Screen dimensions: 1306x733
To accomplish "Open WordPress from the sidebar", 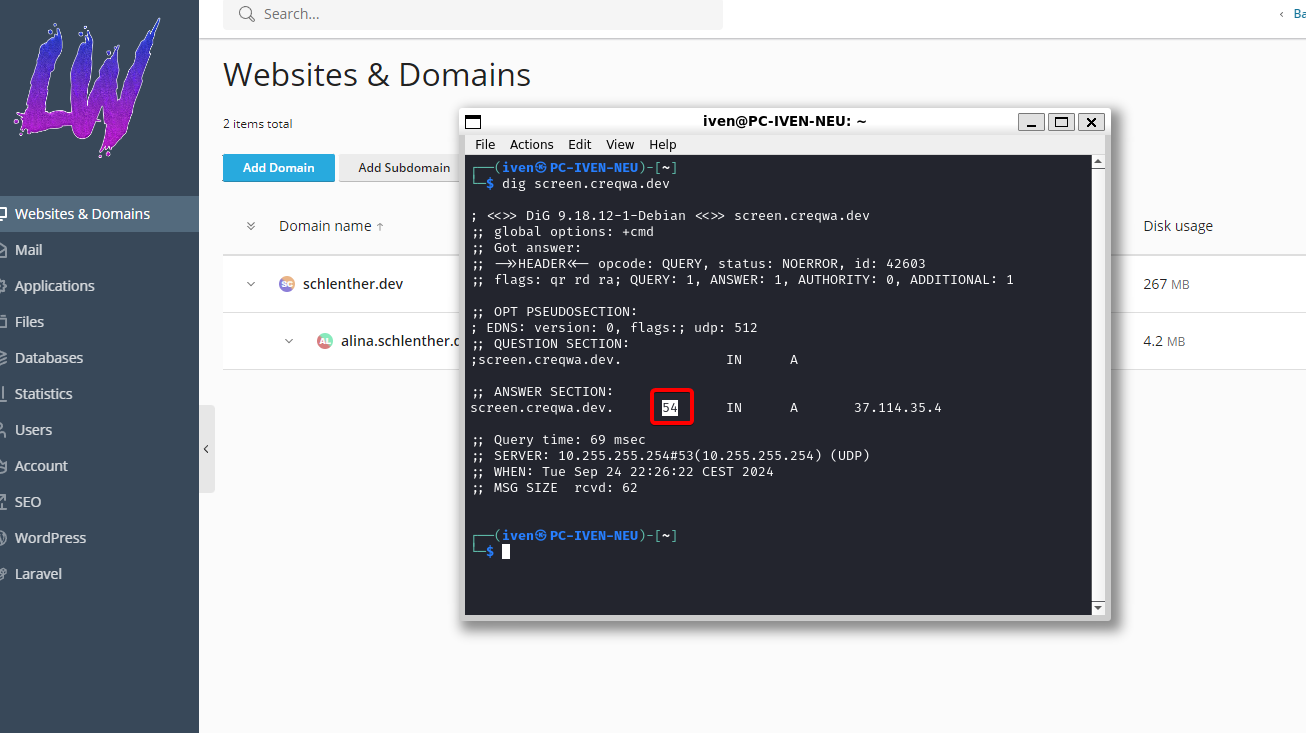I will point(50,538).
